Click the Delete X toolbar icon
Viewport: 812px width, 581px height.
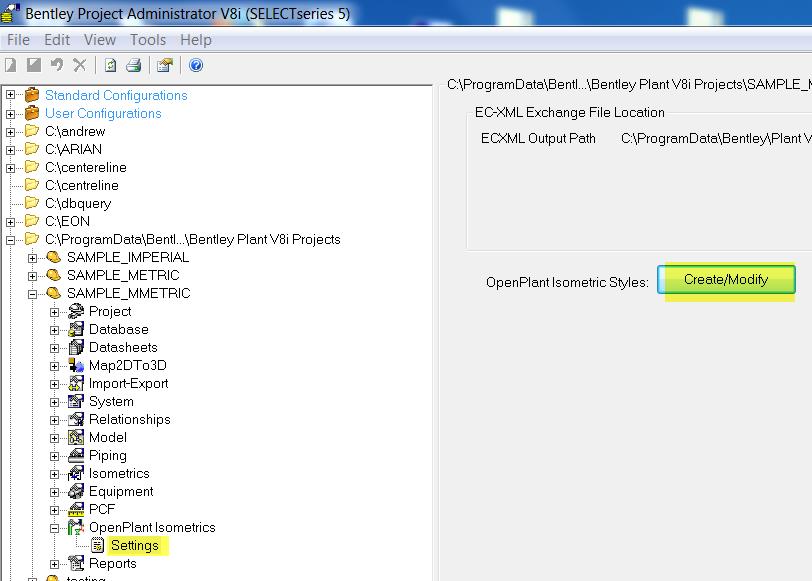pyautogui.click(x=79, y=65)
